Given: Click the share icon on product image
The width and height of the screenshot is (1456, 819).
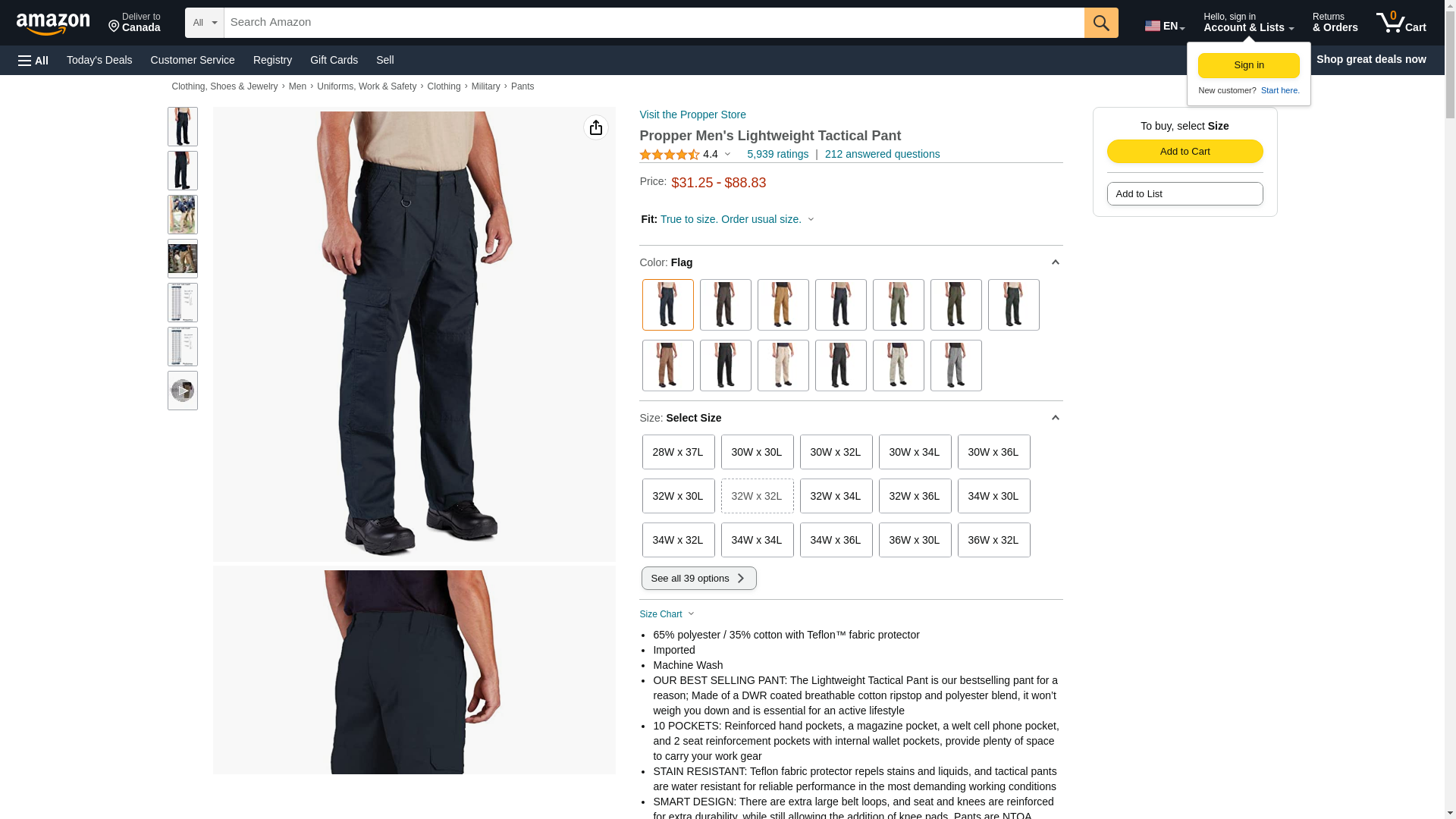Looking at the screenshot, I should tap(596, 127).
